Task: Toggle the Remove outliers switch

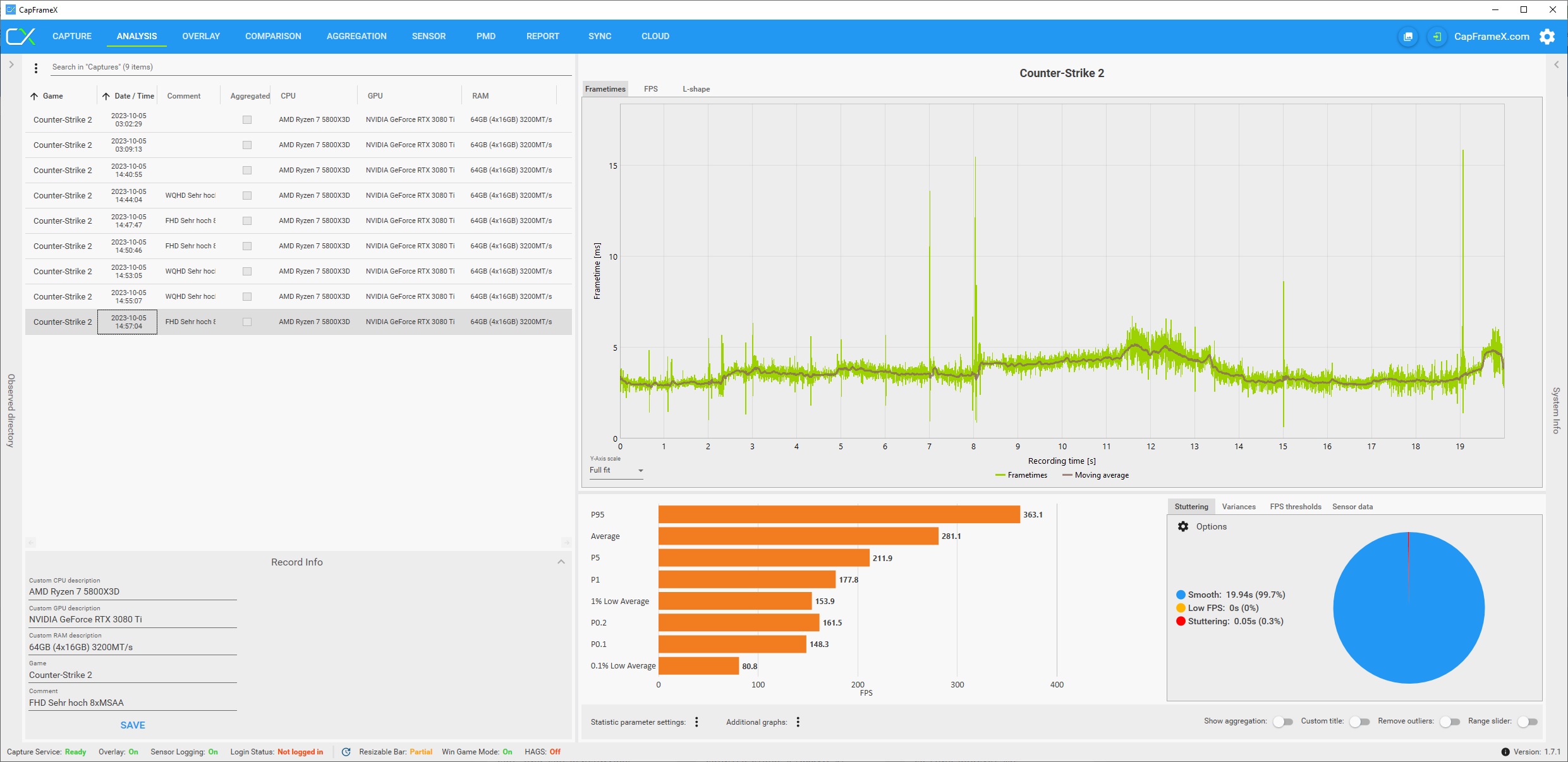Action: (1449, 722)
